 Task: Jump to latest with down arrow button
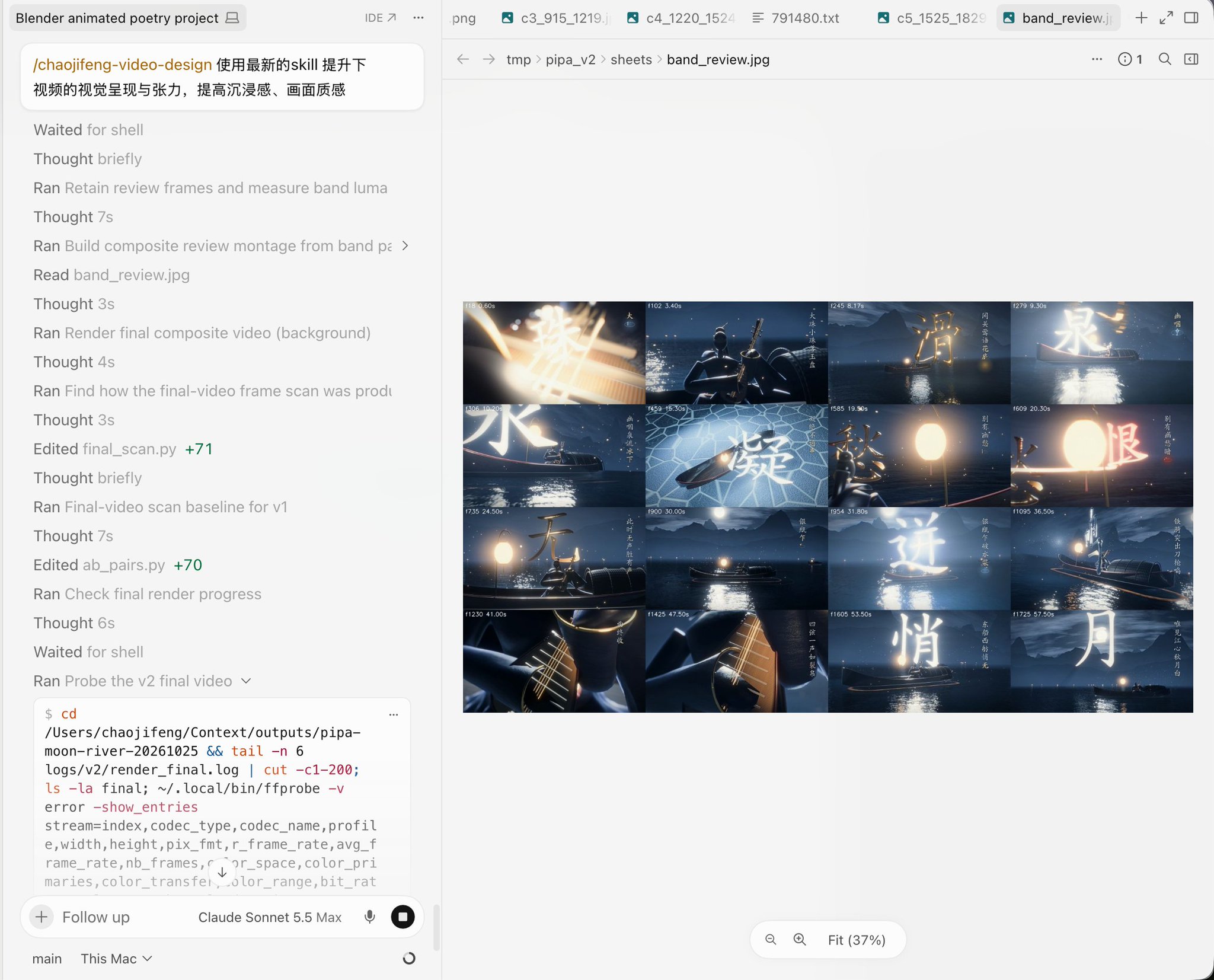tap(222, 872)
